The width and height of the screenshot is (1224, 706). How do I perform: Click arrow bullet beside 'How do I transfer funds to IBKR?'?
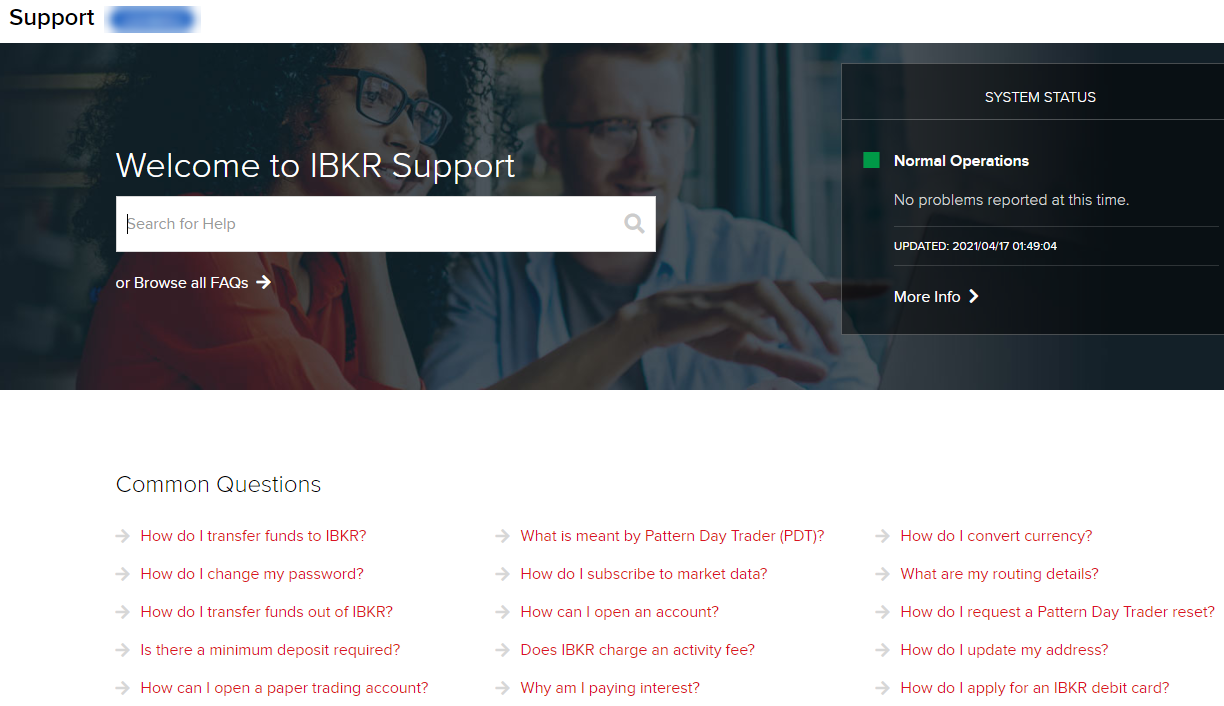[123, 536]
